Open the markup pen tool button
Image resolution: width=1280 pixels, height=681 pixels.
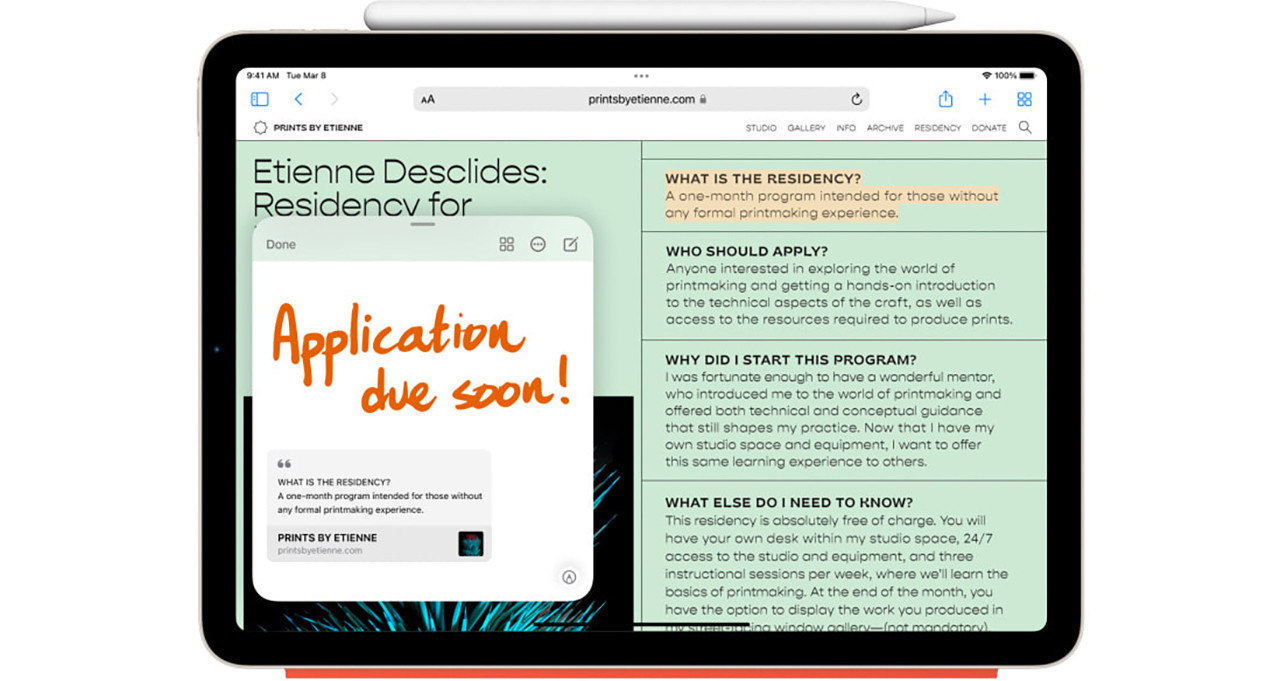[x=569, y=576]
